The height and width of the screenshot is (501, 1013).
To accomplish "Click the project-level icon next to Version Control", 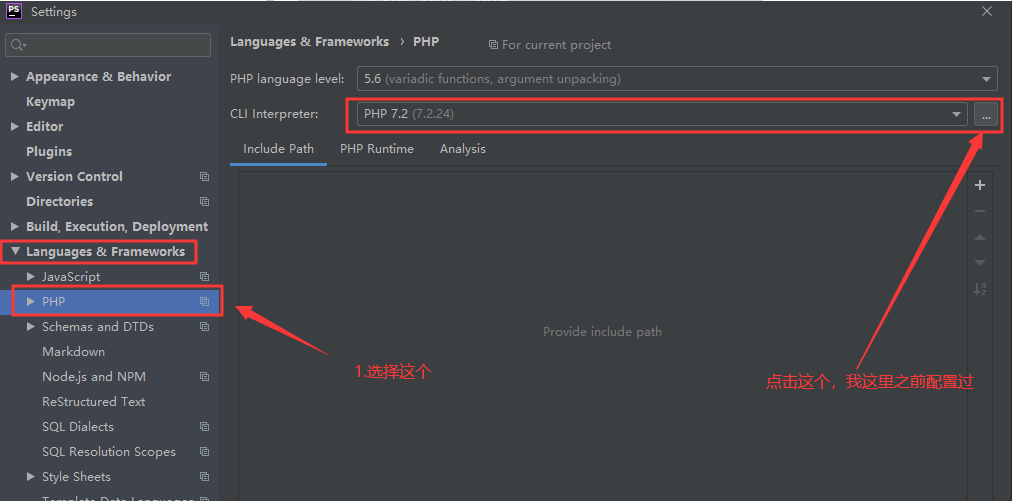I will pos(204,176).
